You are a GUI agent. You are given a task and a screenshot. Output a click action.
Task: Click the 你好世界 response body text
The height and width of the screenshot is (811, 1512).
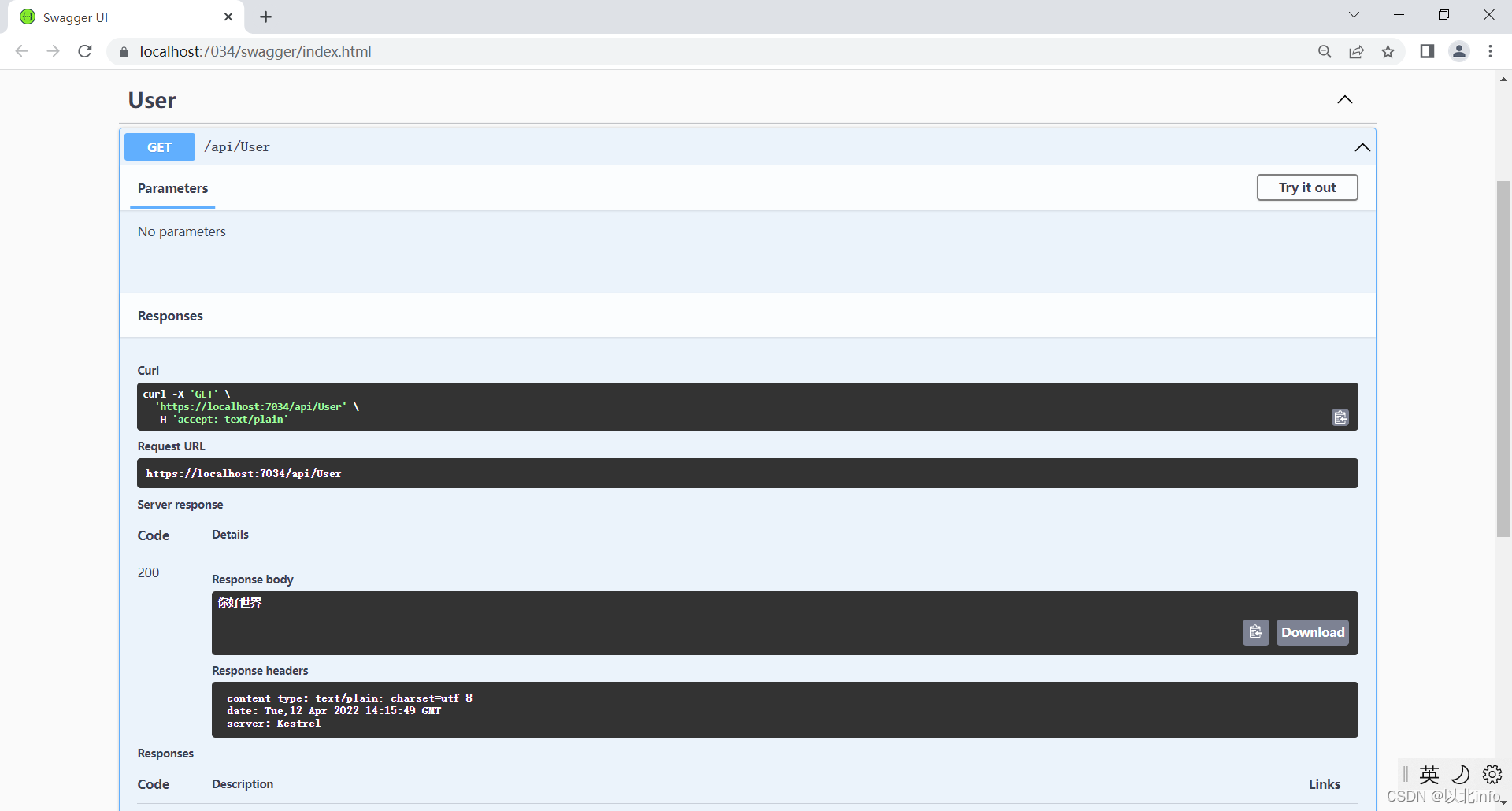[240, 602]
